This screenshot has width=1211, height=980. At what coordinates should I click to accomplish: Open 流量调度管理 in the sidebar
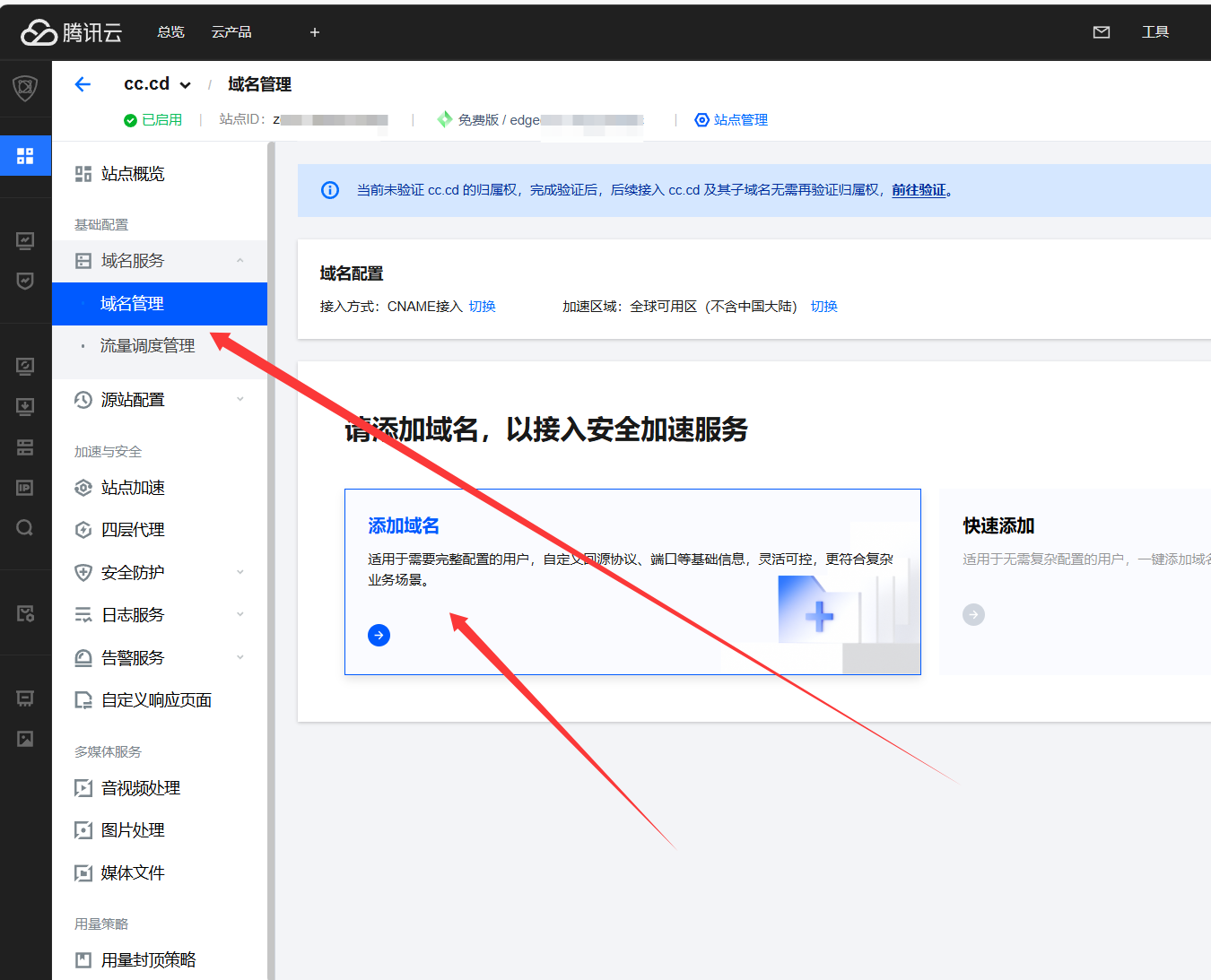point(147,346)
